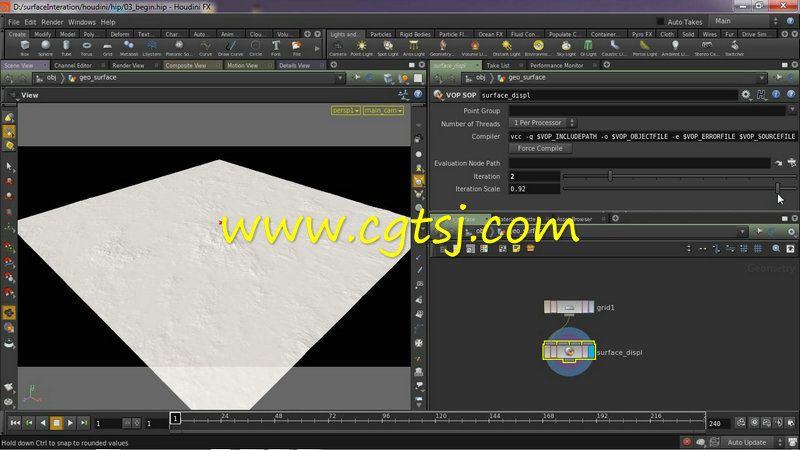Expand the scene view path dropdown

pos(340,78)
